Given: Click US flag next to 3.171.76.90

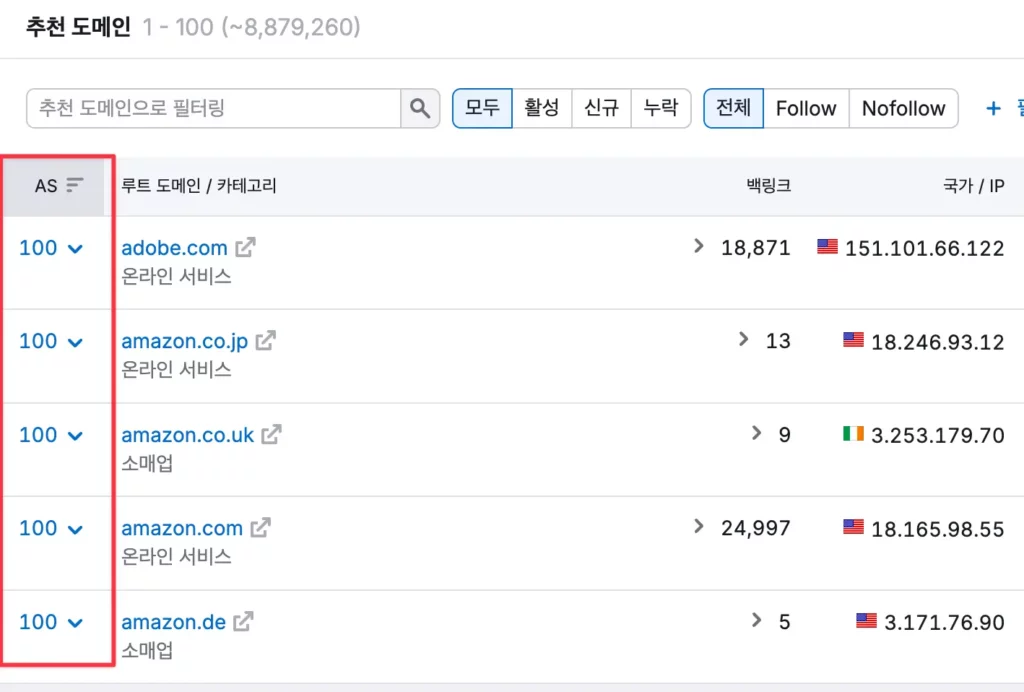Looking at the screenshot, I should 866,620.
